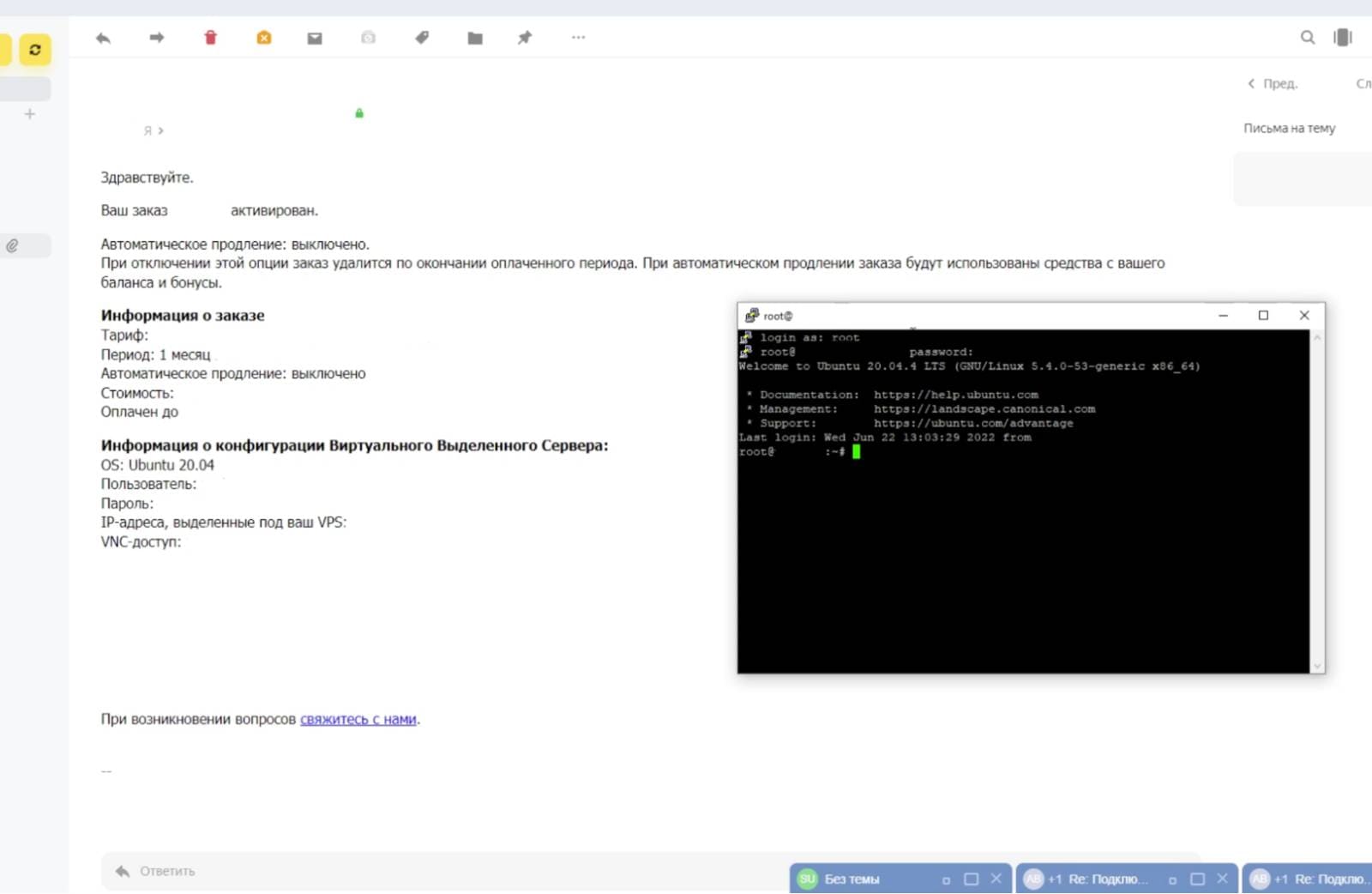Maximize the PuTTY root@ terminal window
1372x894 pixels.
1263,316
